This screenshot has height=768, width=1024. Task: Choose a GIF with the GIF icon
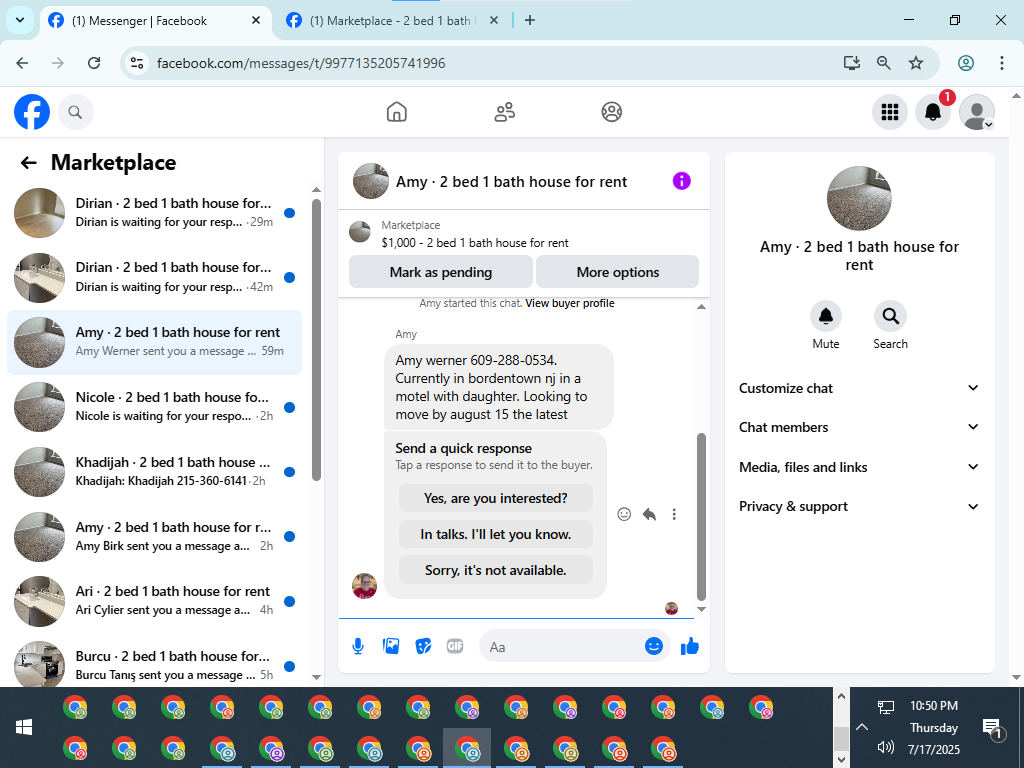tap(455, 647)
